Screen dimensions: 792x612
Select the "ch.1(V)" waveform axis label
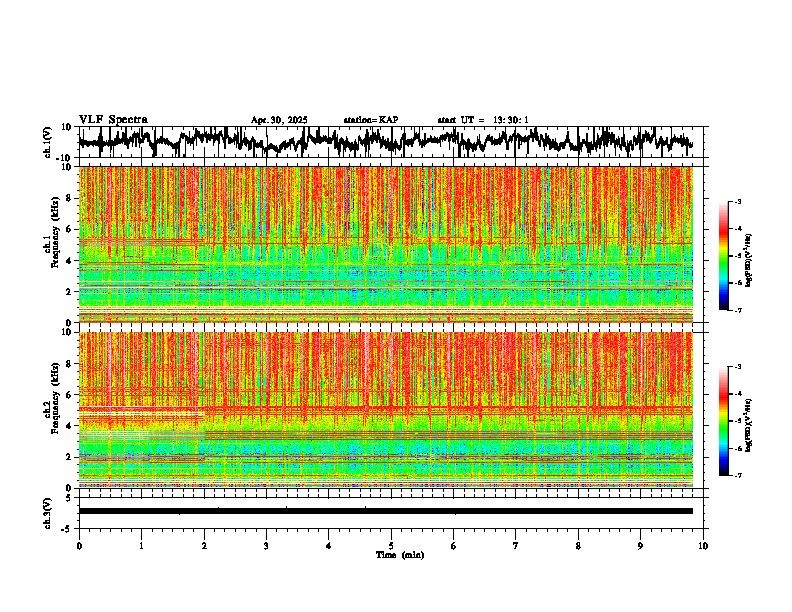[x=48, y=142]
